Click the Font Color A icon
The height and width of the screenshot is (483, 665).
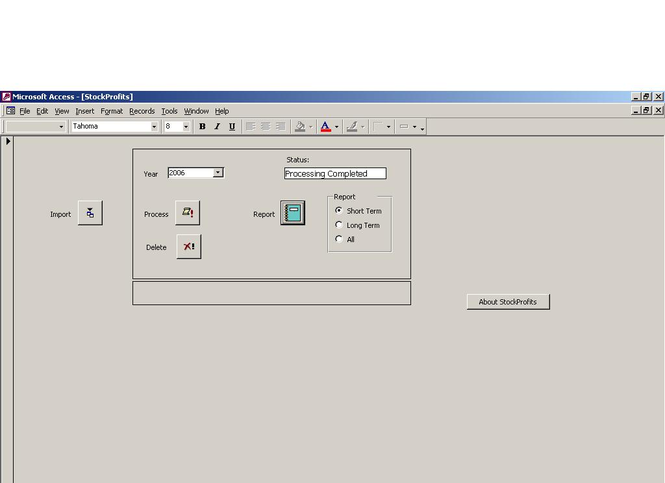325,126
